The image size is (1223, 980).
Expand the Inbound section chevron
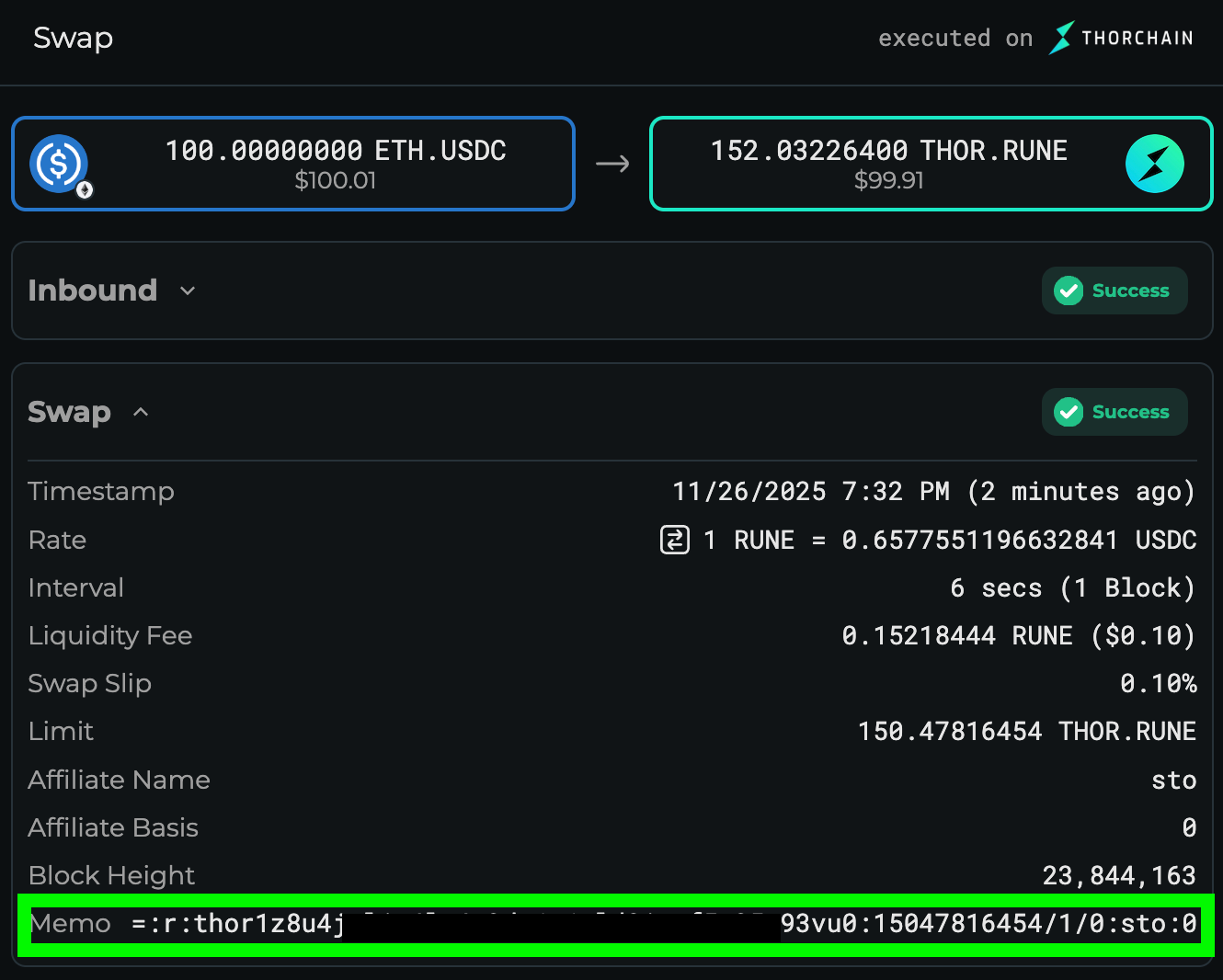pos(188,291)
